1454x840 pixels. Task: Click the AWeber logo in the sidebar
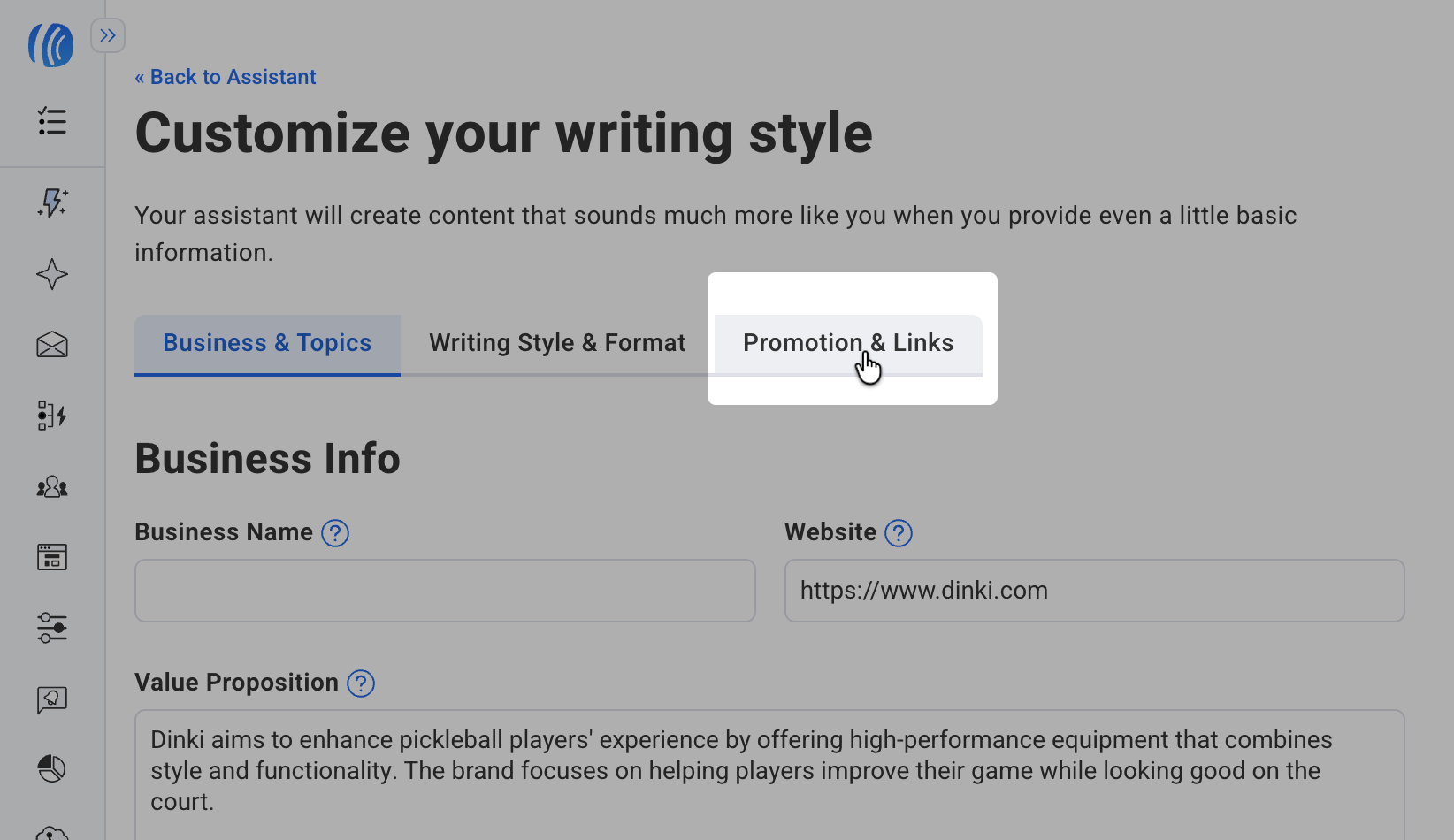(x=50, y=45)
